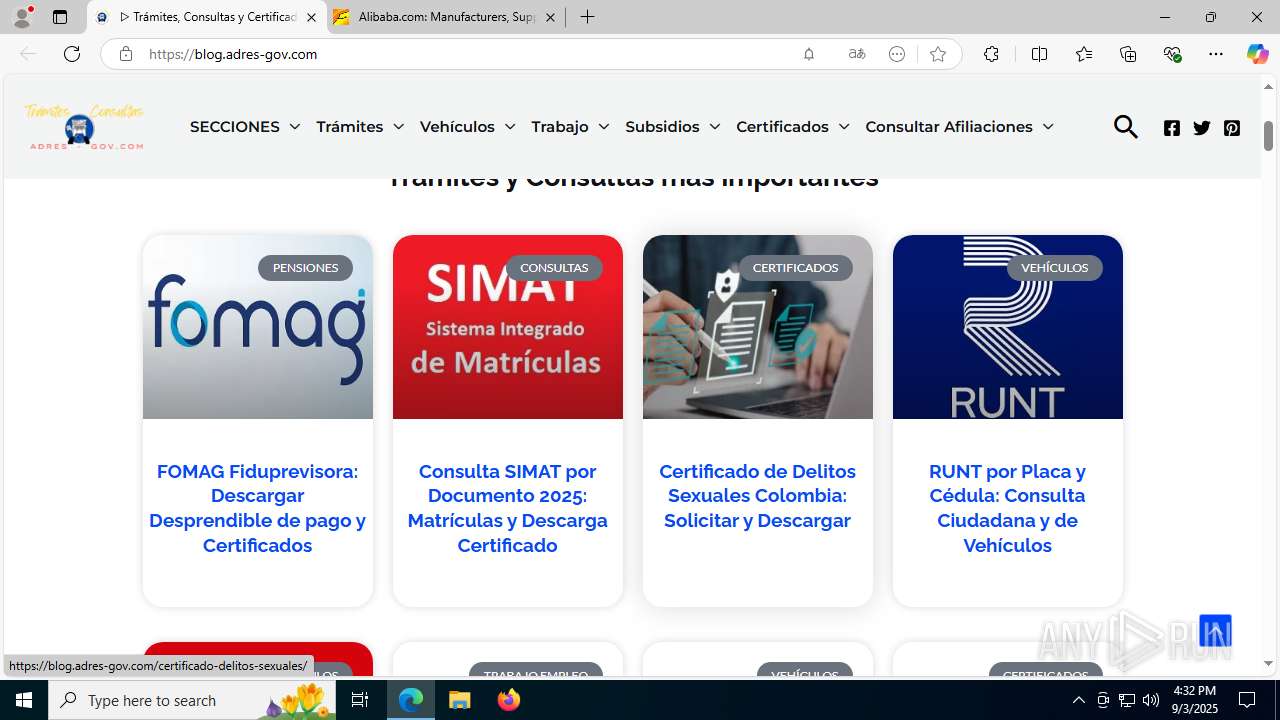Image resolution: width=1280 pixels, height=720 pixels.
Task: Click the PENSIONES category tag
Action: coord(305,268)
